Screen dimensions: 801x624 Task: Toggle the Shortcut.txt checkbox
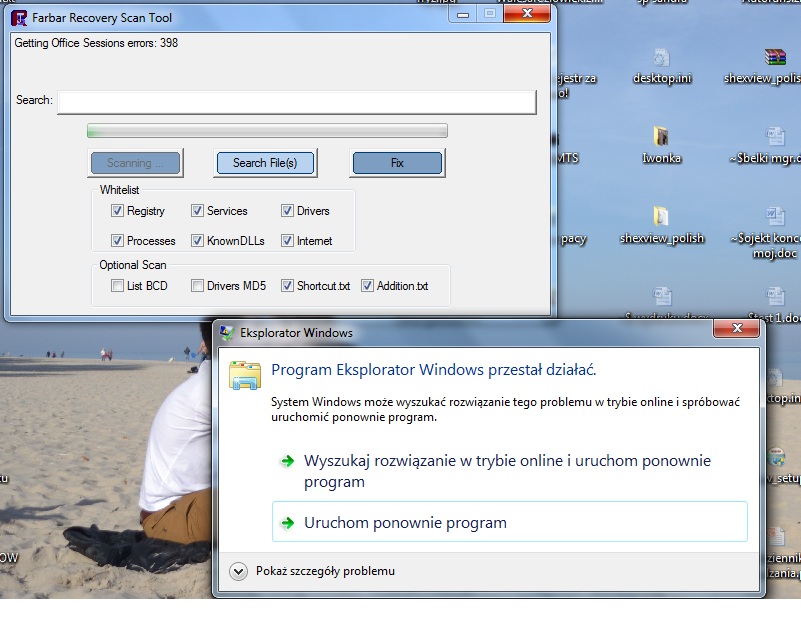[x=287, y=285]
